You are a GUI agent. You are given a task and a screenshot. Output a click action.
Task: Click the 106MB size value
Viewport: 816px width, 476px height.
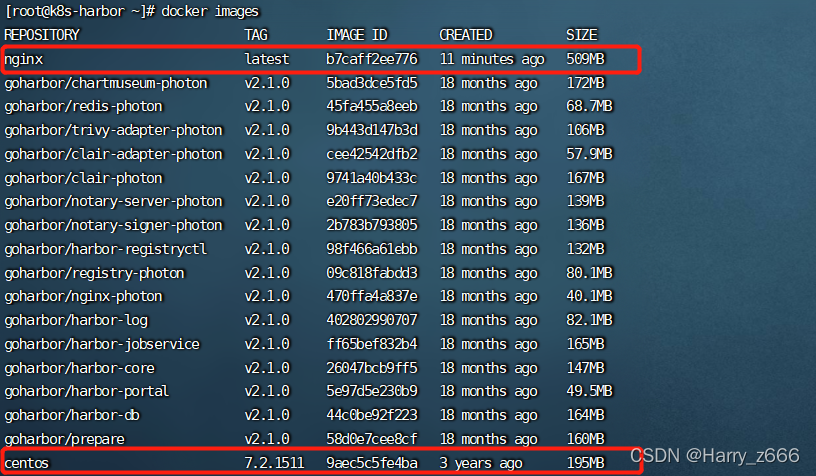click(x=585, y=130)
